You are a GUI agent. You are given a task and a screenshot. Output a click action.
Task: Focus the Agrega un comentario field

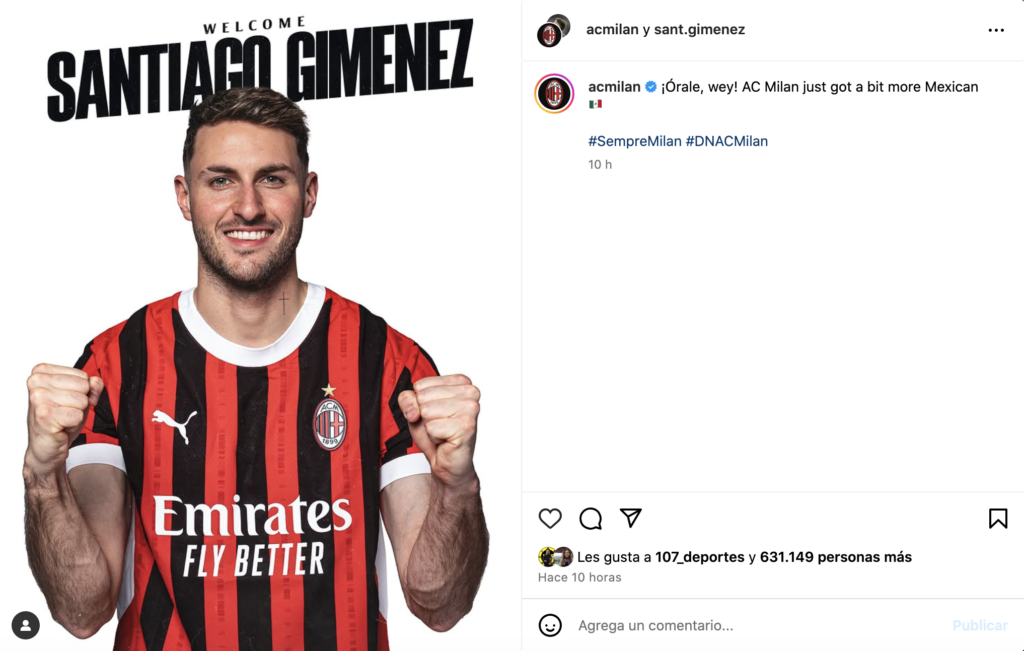click(758, 626)
